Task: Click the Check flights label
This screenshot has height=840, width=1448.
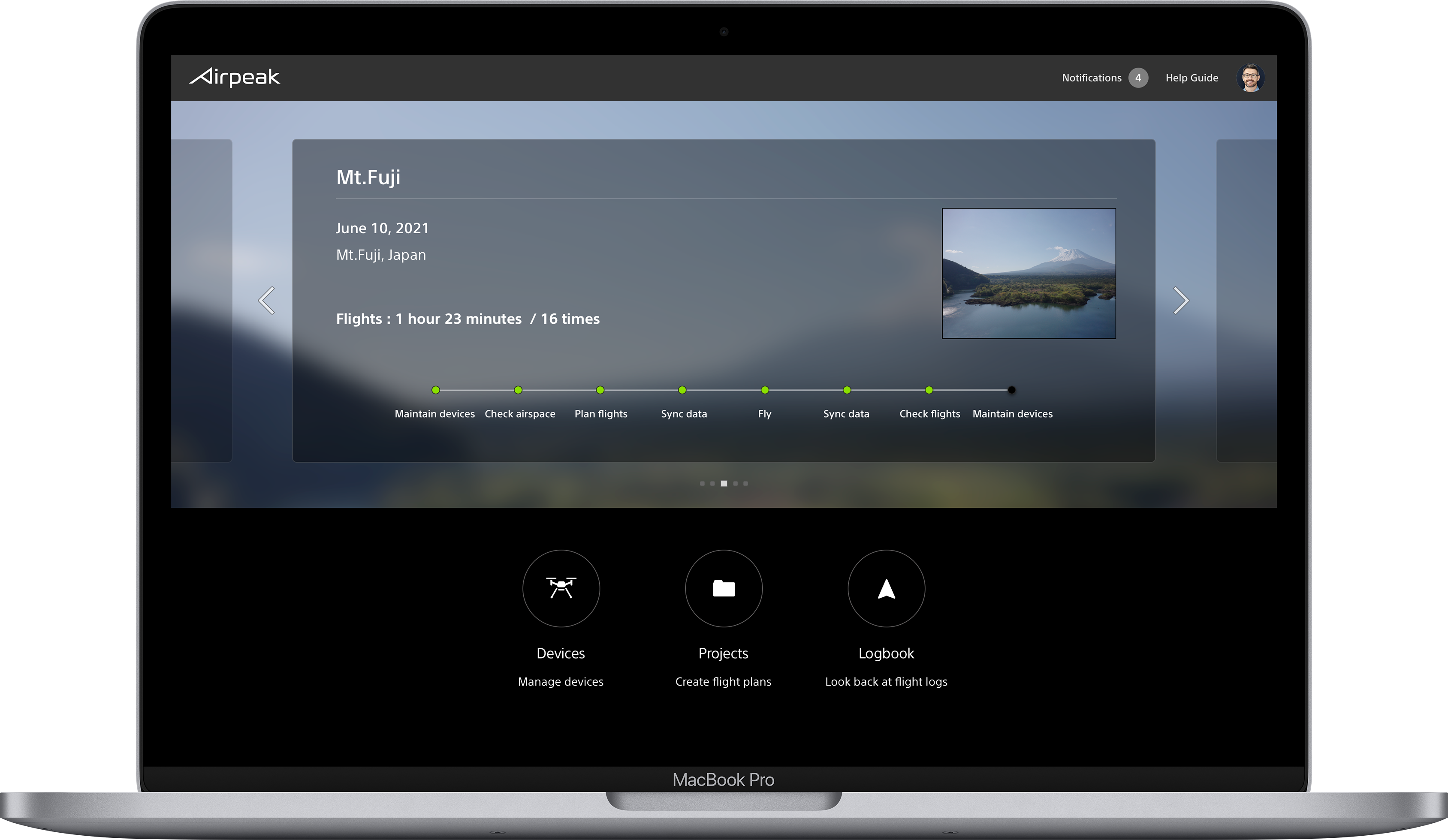Action: coord(930,414)
